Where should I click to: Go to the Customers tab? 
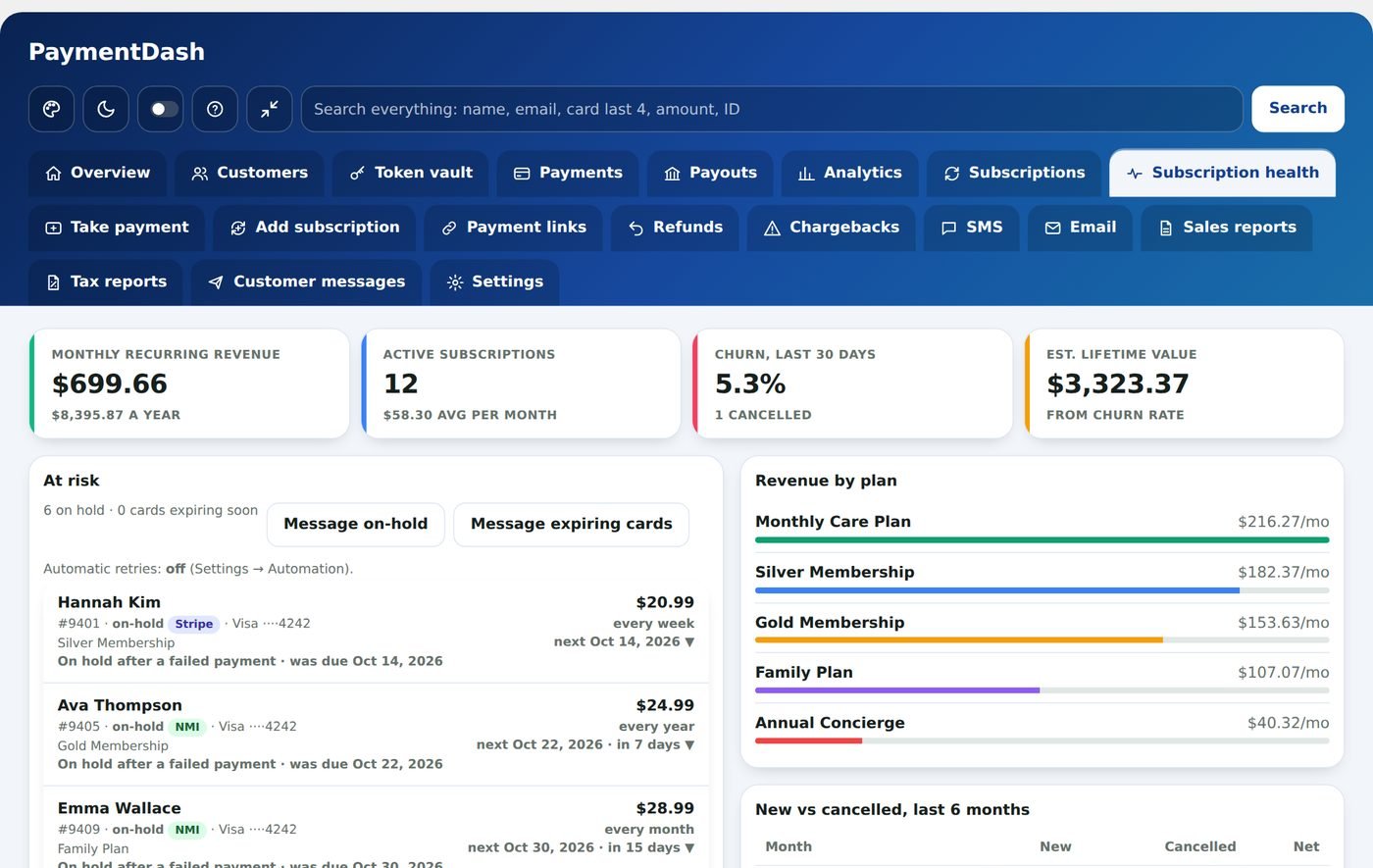249,173
